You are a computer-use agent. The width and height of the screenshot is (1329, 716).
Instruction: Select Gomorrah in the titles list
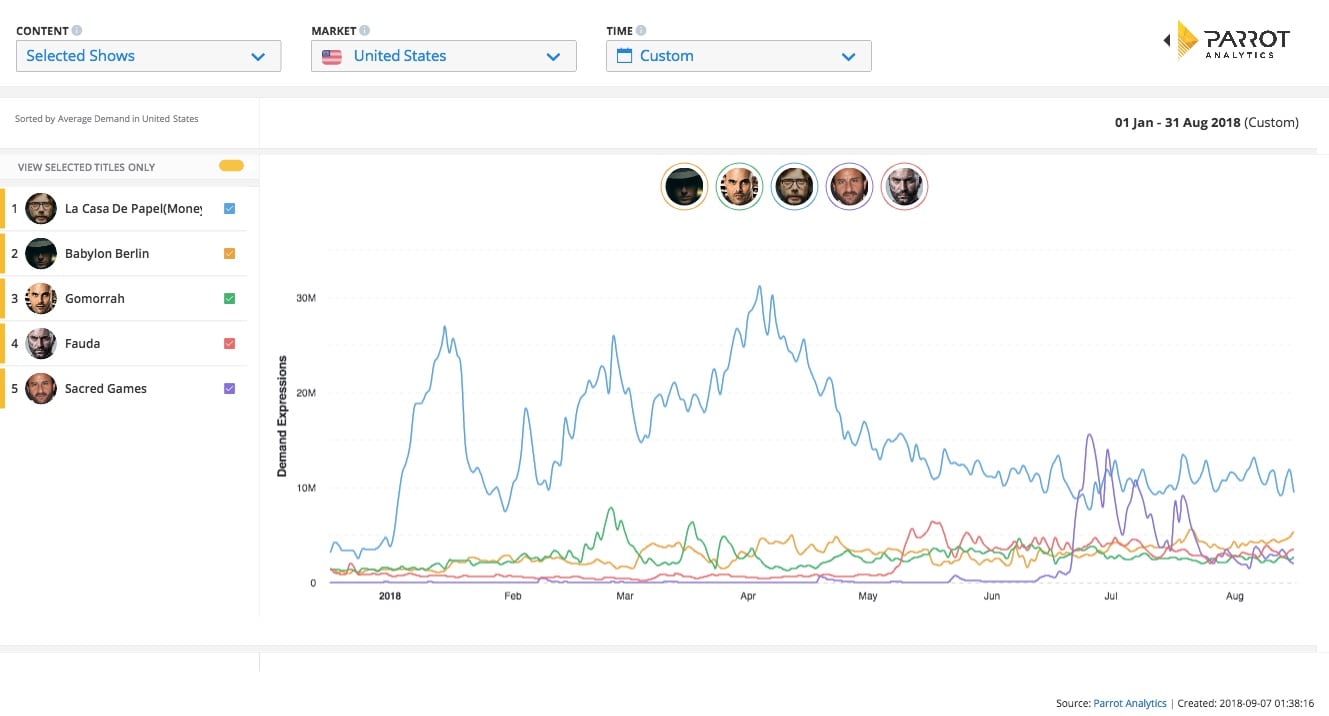tap(124, 299)
